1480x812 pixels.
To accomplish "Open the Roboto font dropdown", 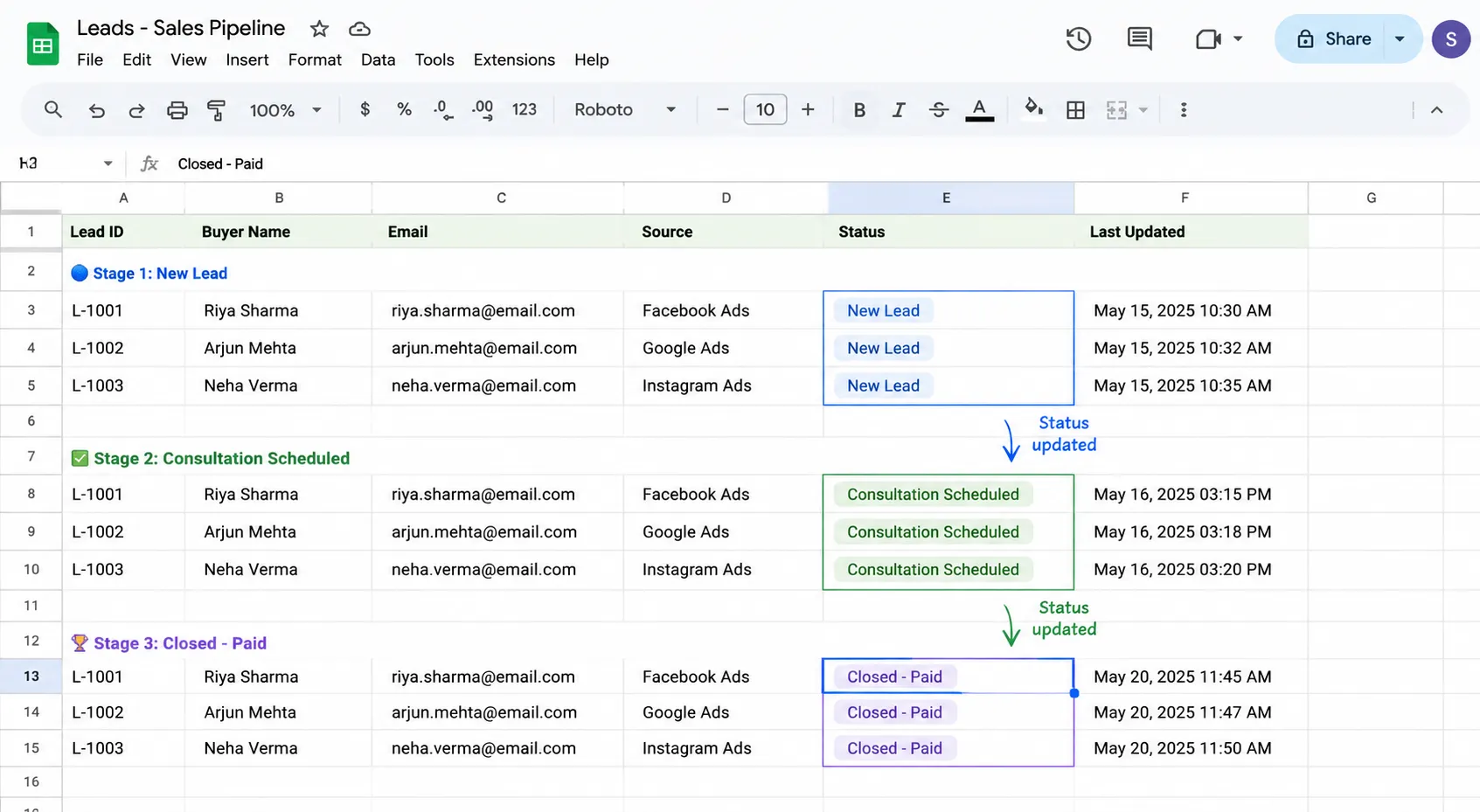I will [x=625, y=109].
